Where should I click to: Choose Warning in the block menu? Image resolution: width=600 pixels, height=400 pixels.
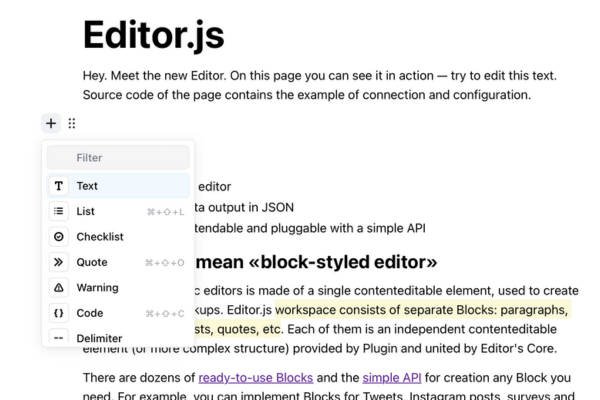click(x=118, y=287)
